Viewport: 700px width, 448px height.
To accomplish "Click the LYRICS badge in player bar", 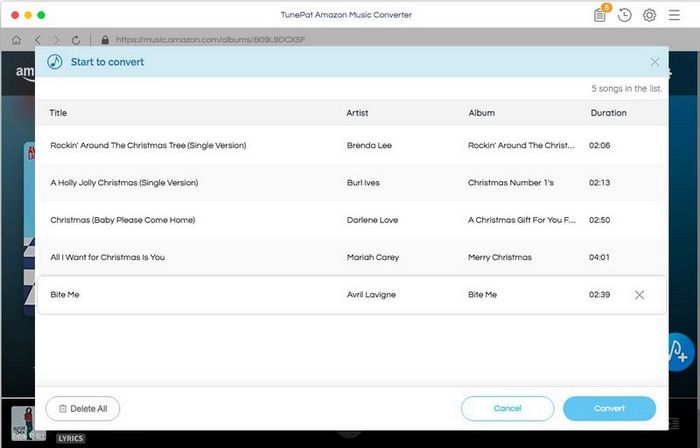I will [x=70, y=438].
